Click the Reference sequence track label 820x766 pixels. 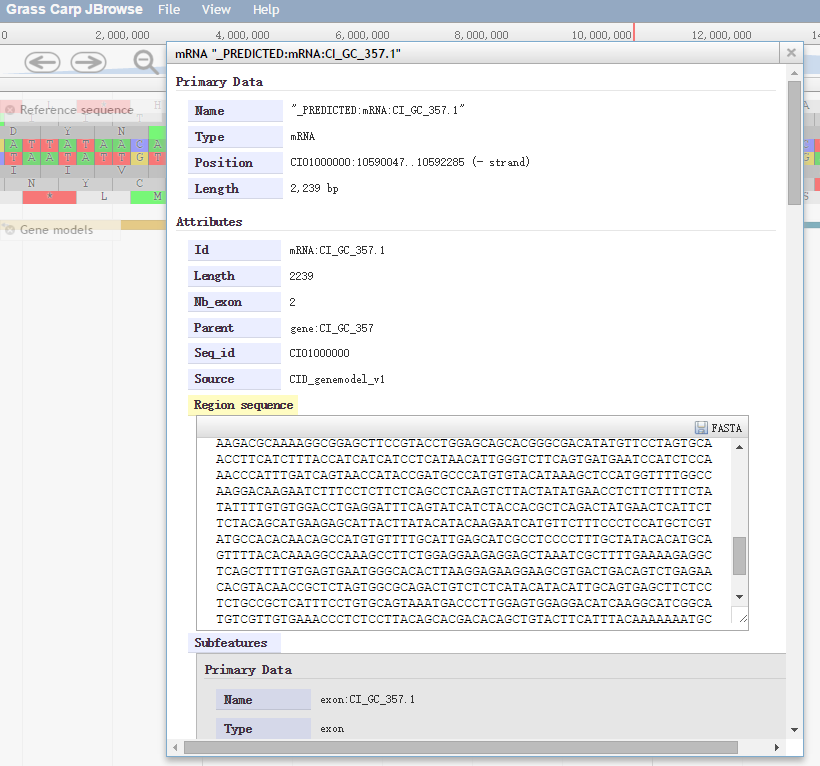pos(76,110)
